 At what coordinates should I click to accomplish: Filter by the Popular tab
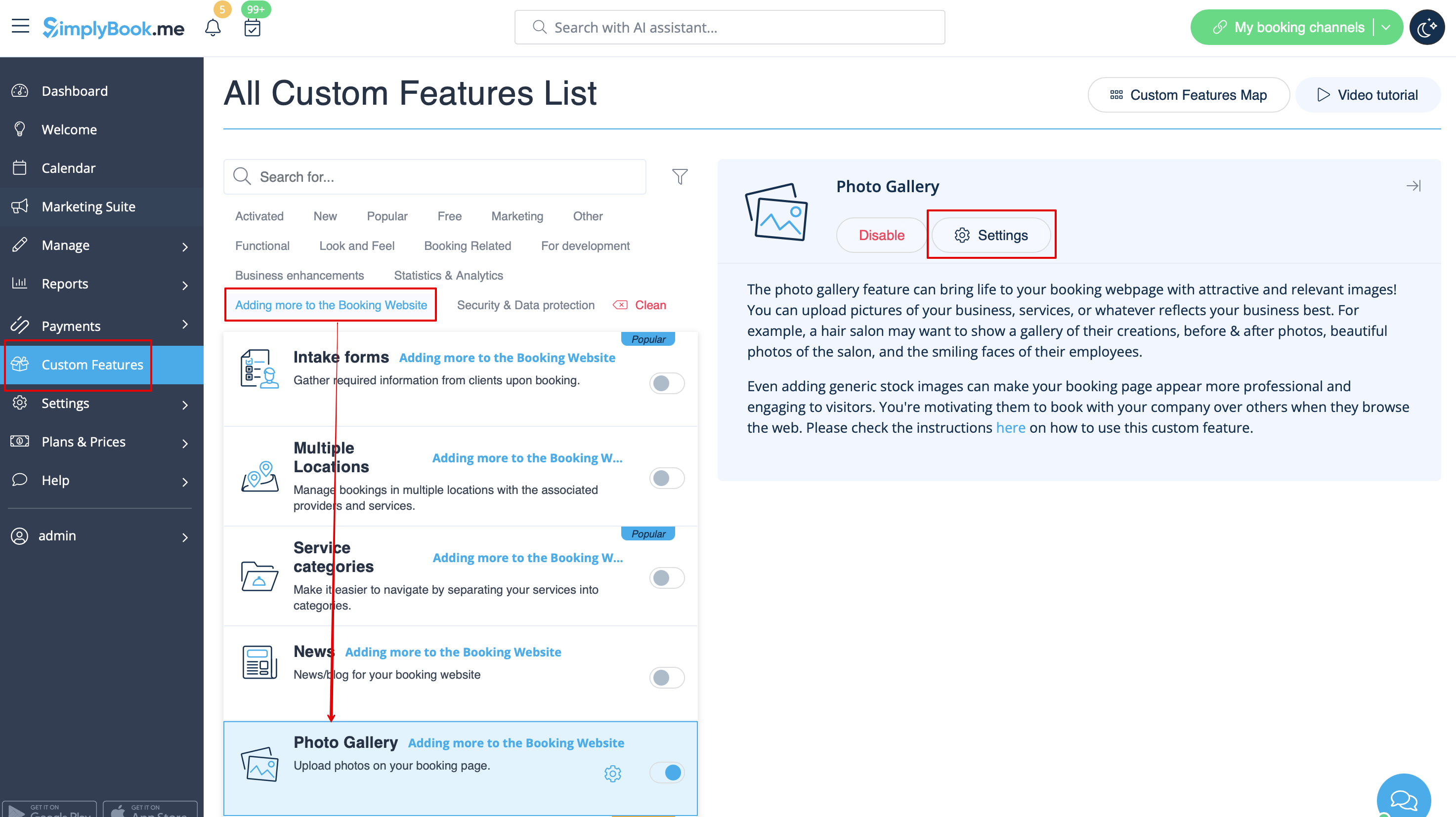[x=387, y=216]
